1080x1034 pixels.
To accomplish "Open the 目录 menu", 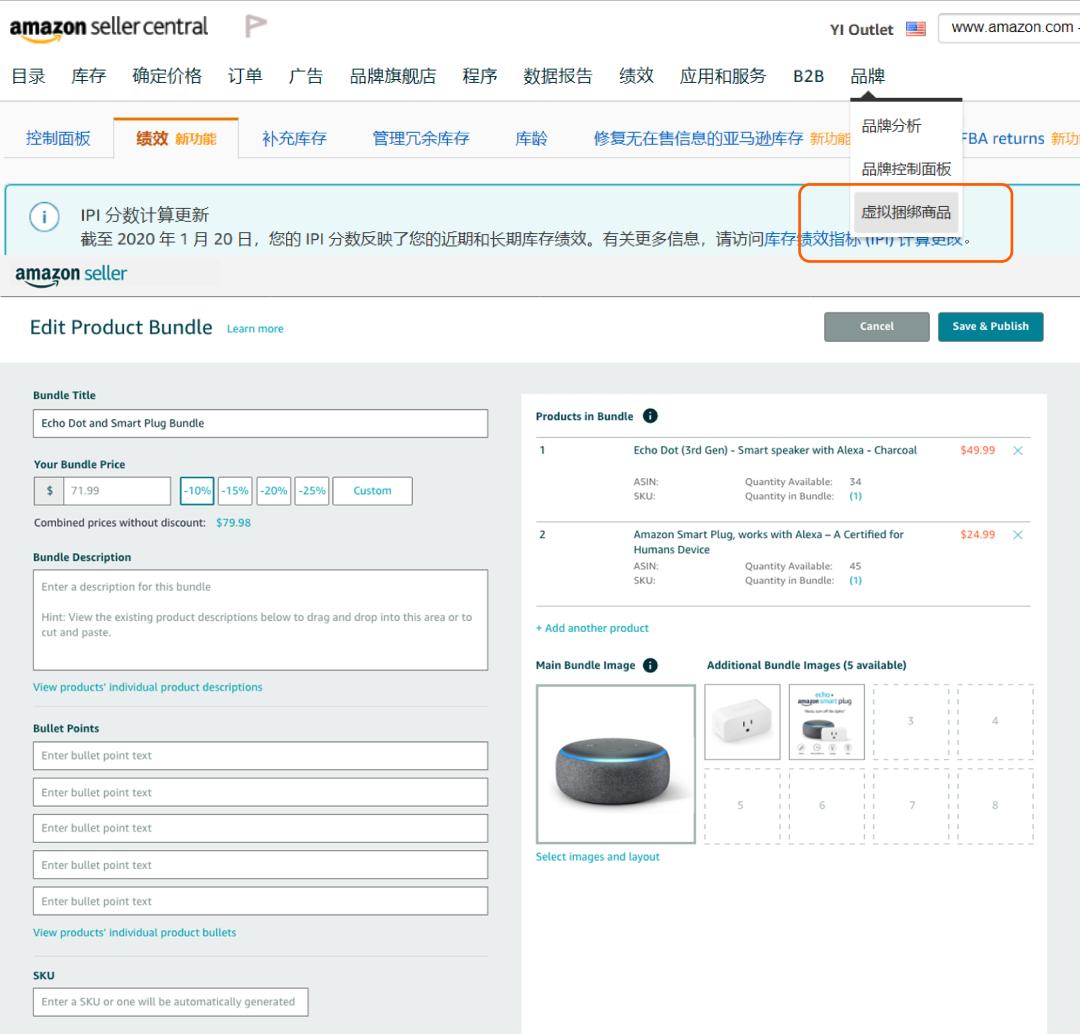I will click(x=28, y=76).
